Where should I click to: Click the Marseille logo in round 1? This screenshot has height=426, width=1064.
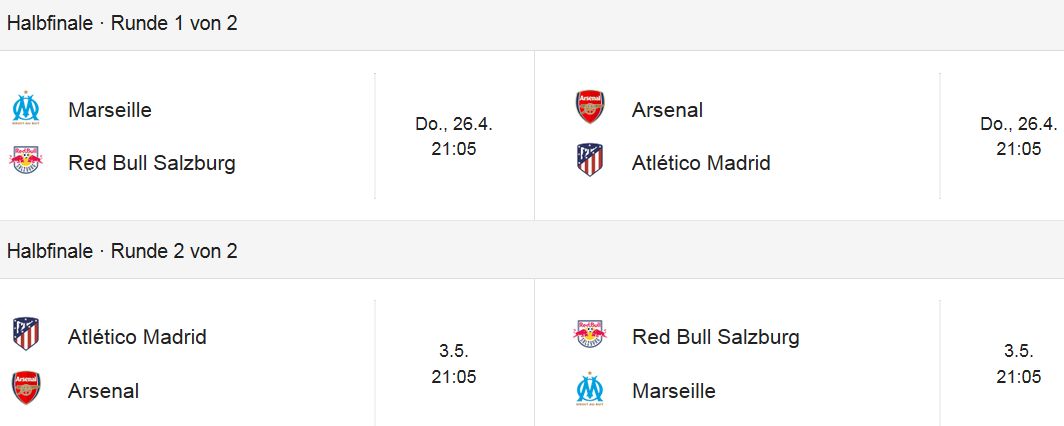point(26,107)
